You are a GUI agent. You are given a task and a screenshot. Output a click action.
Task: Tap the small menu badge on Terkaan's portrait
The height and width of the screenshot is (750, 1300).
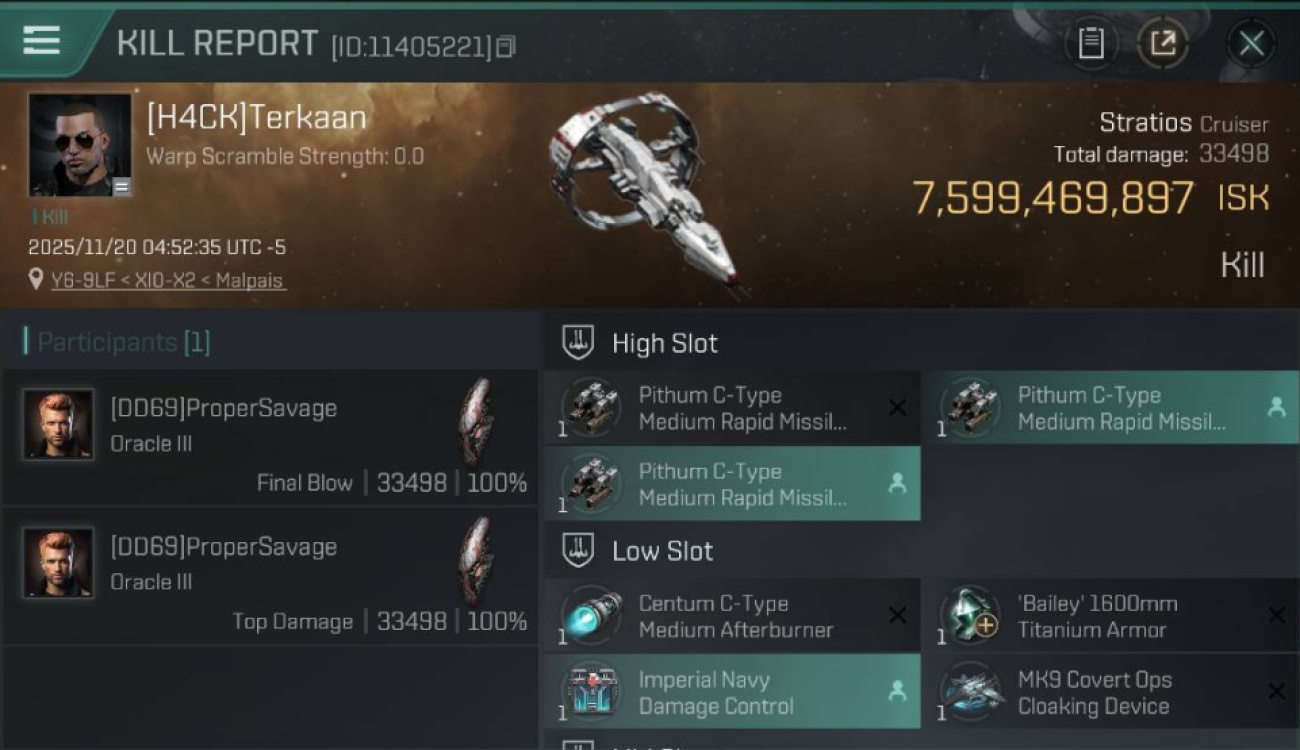click(x=121, y=186)
